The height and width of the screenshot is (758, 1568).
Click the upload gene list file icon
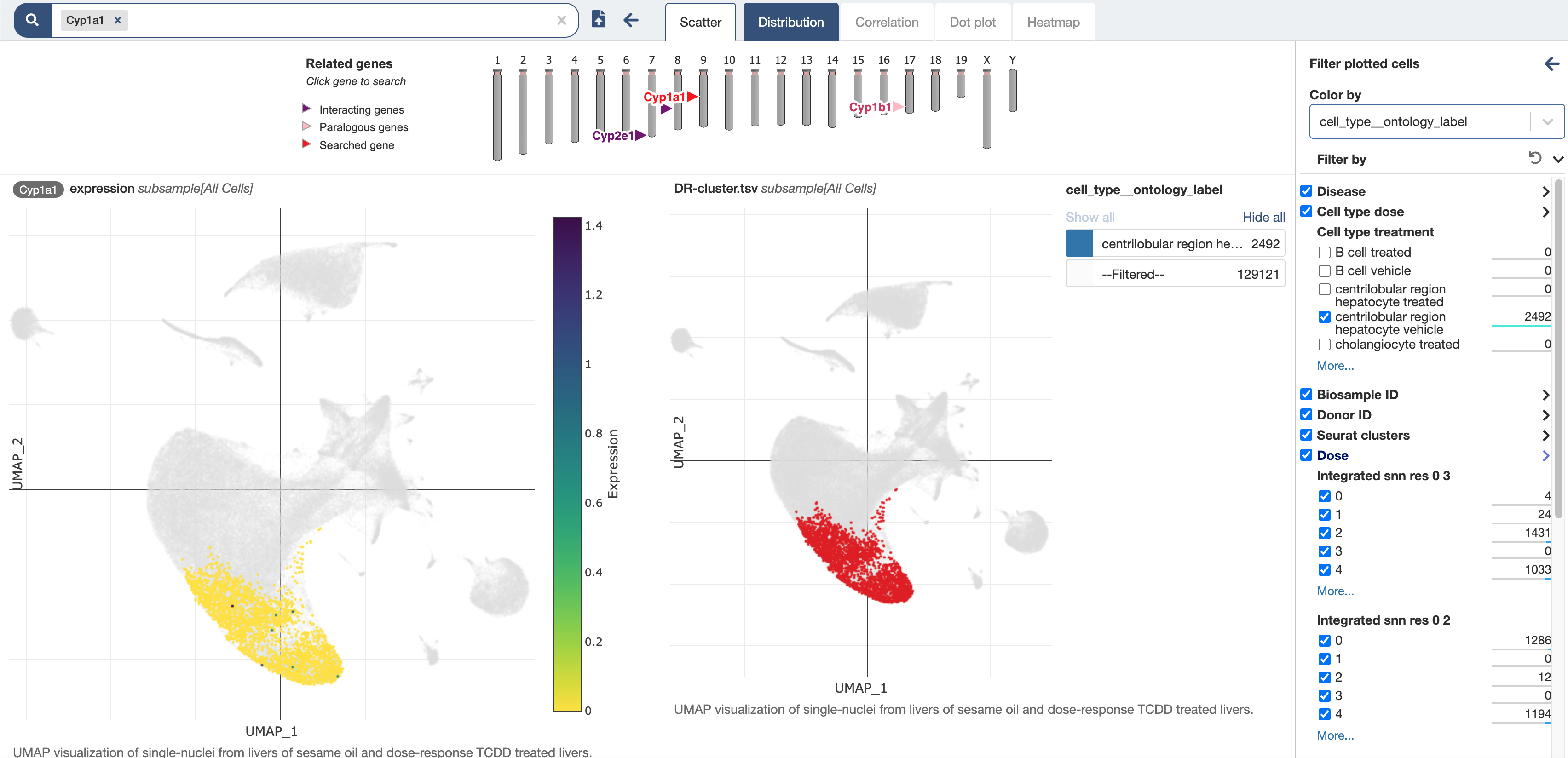tap(598, 19)
